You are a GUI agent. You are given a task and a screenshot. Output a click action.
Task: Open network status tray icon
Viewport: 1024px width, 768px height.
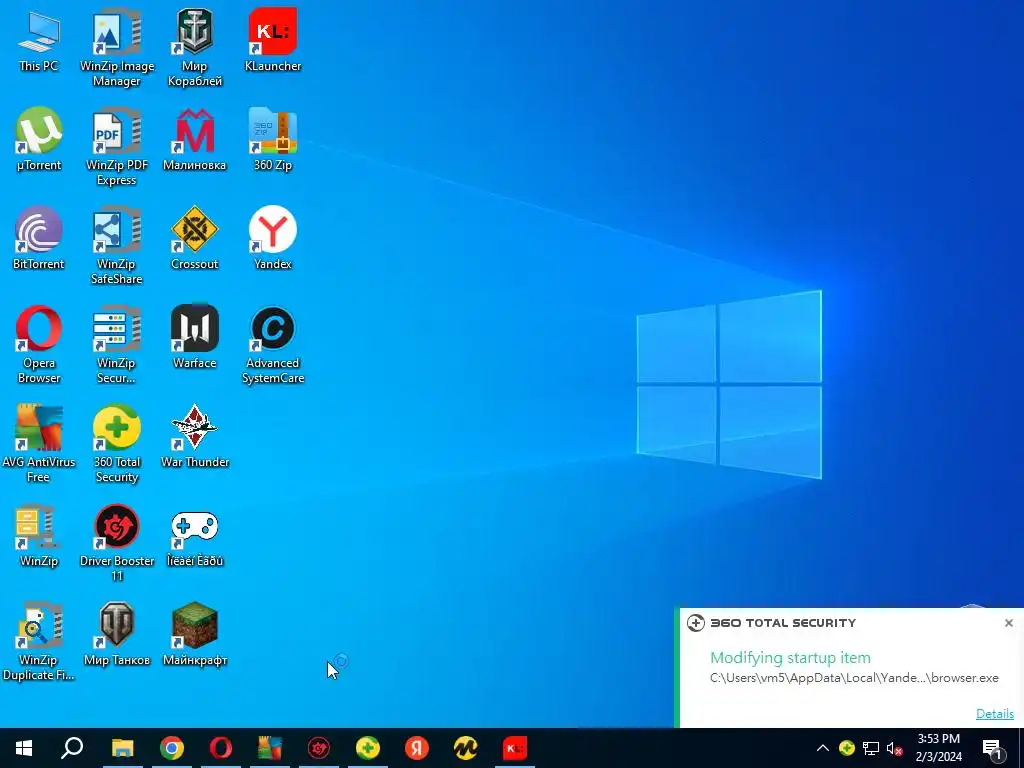(x=871, y=748)
